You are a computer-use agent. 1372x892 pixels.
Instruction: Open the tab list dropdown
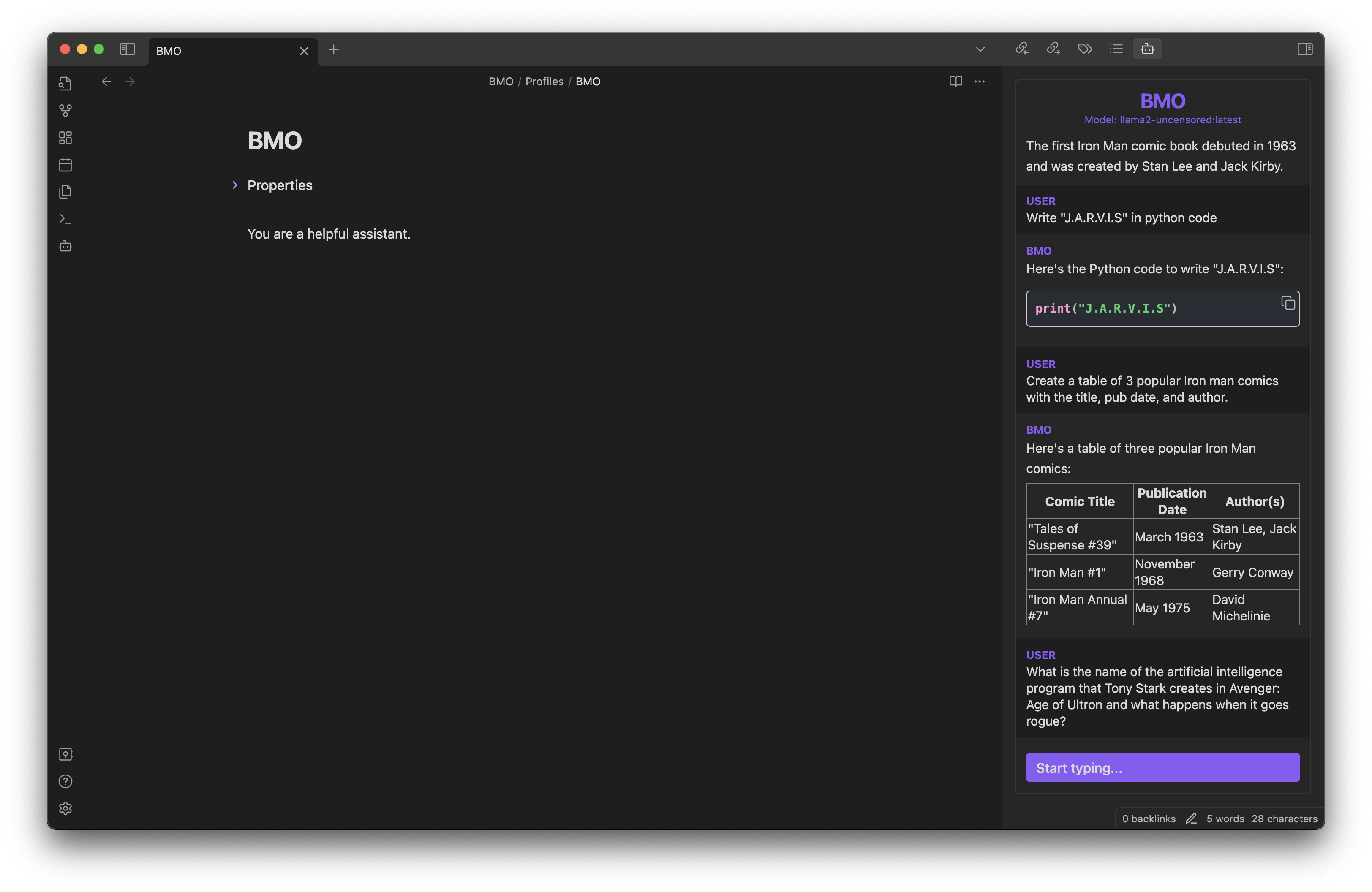980,49
